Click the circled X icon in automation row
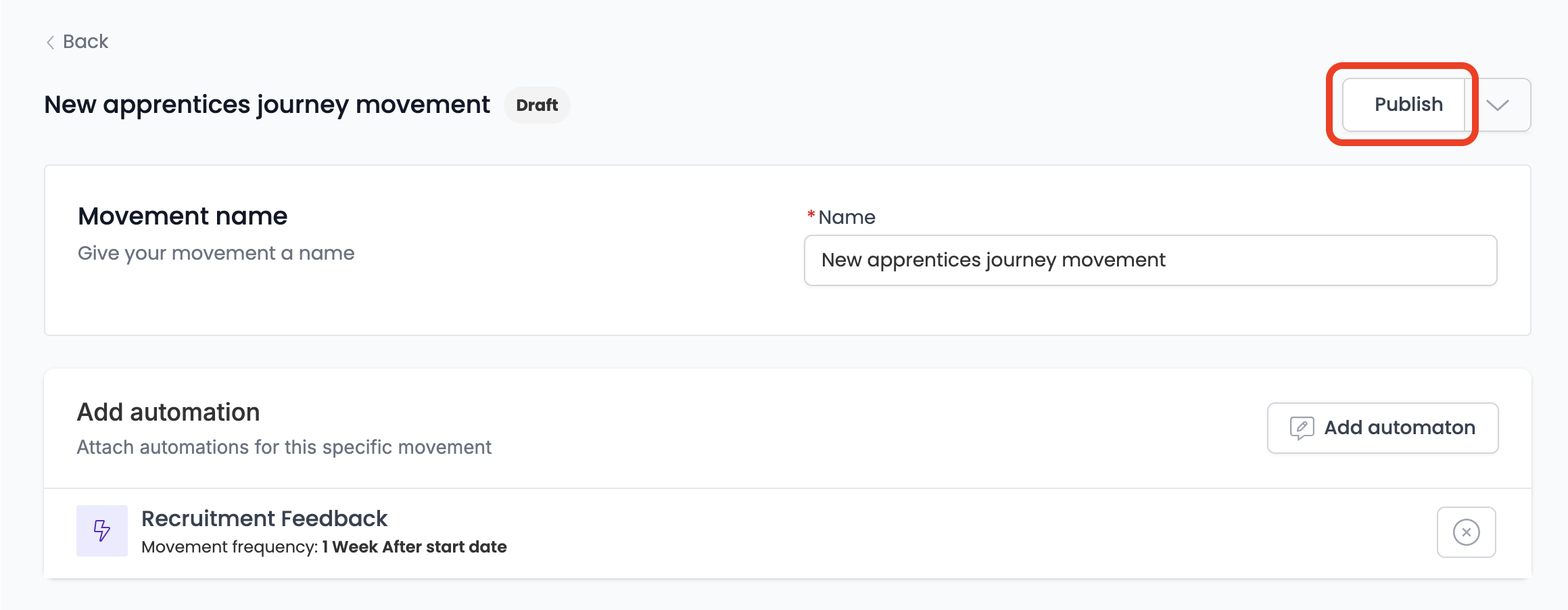Screen dimensions: 1568x610 [x=1466, y=532]
